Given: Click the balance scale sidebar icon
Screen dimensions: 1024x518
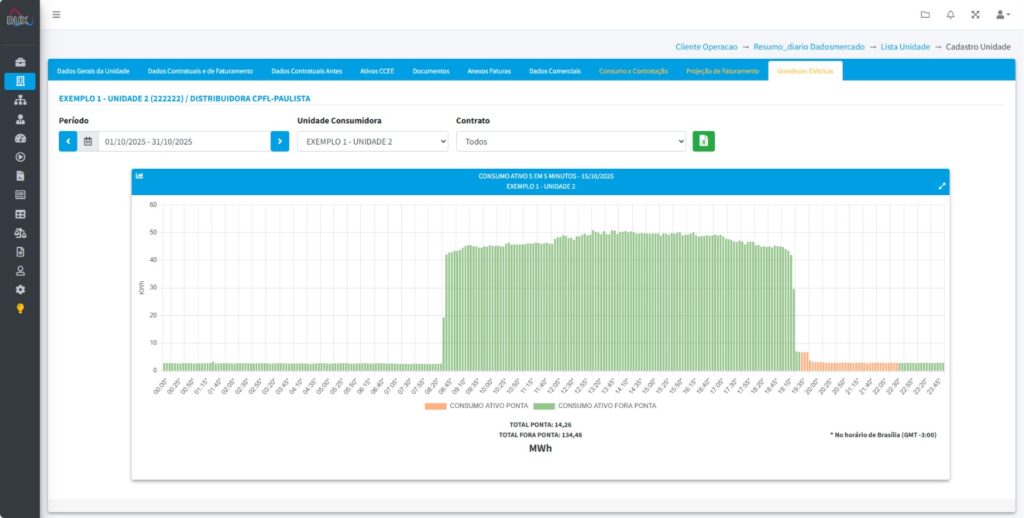Looking at the screenshot, I should [x=20, y=233].
